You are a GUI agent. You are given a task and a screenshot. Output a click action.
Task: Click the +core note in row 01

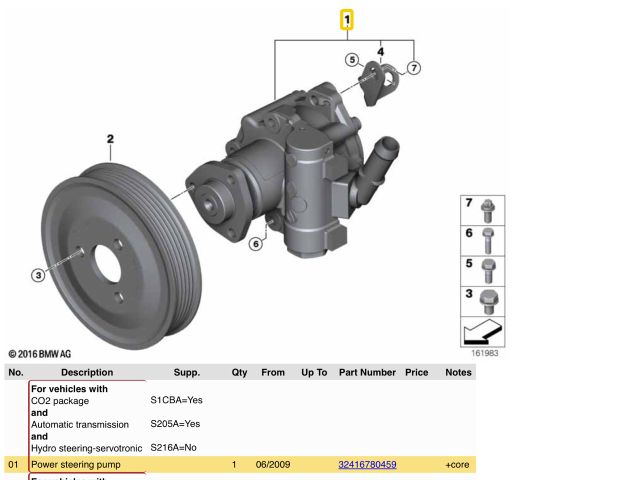pos(458,465)
